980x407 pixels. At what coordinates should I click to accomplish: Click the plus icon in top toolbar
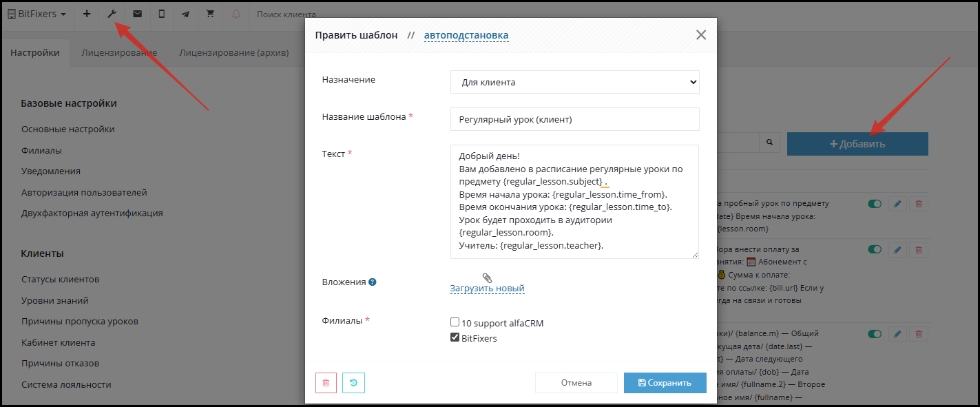[87, 14]
